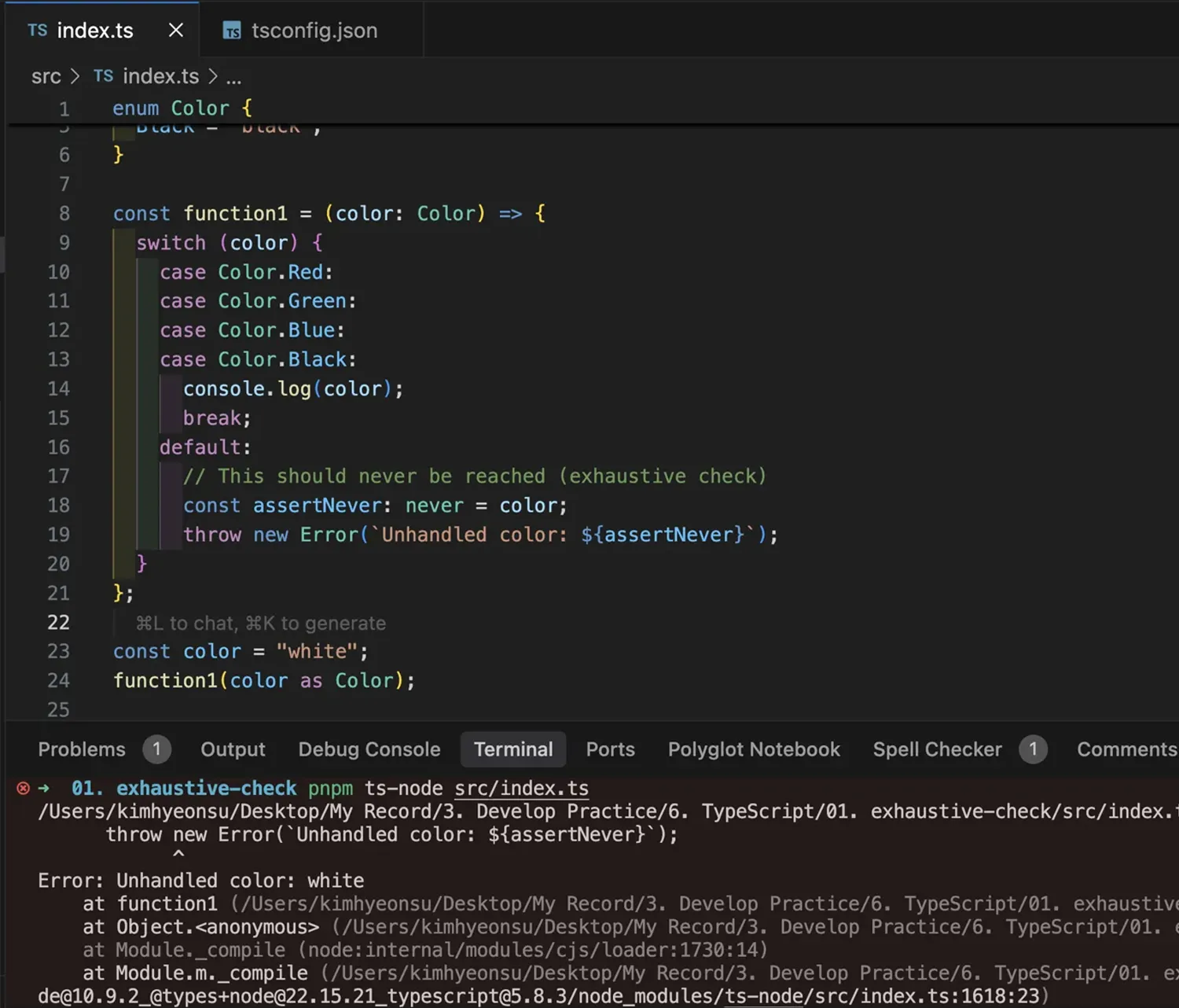
Task: Click the const color = "white" line
Action: 241,652
